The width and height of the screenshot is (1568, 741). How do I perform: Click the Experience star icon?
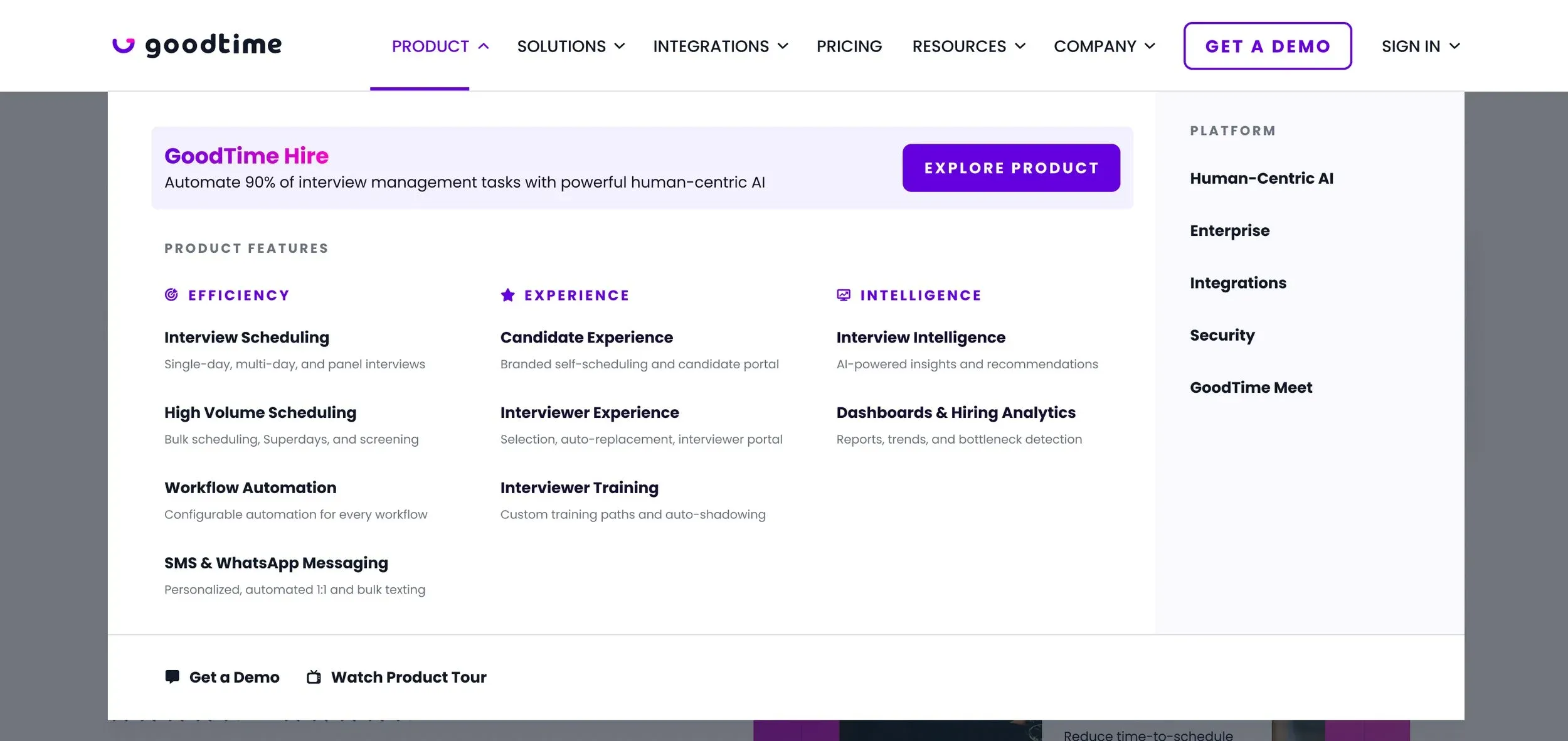508,295
